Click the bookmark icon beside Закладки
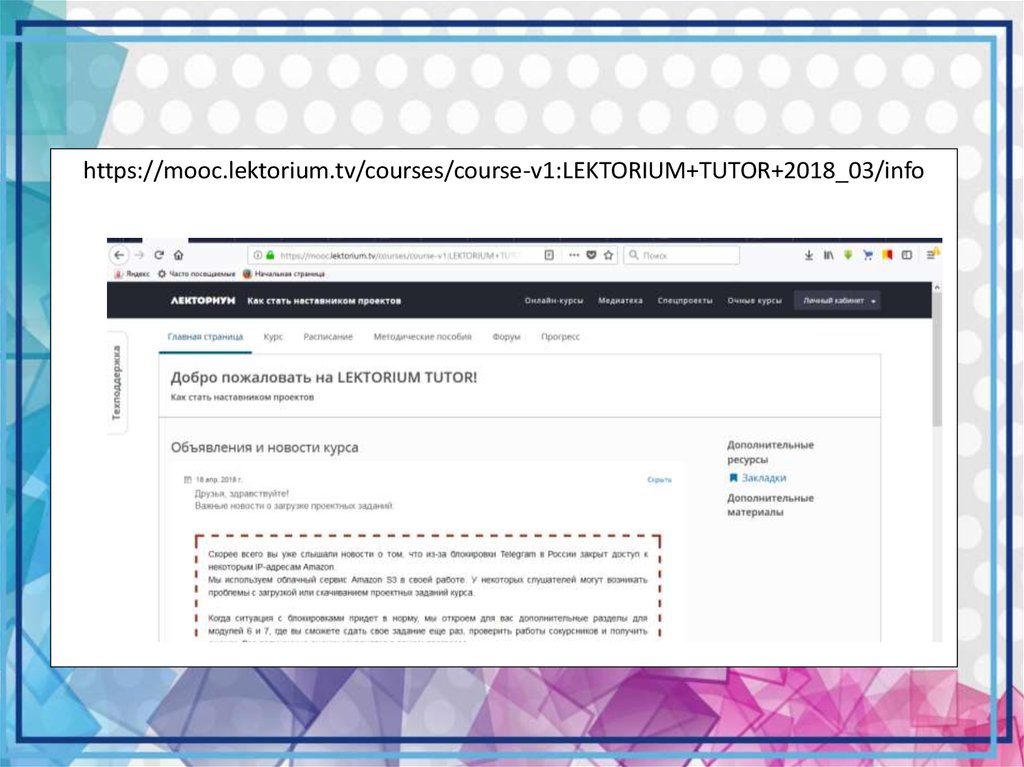The height and width of the screenshot is (767, 1024). click(733, 478)
